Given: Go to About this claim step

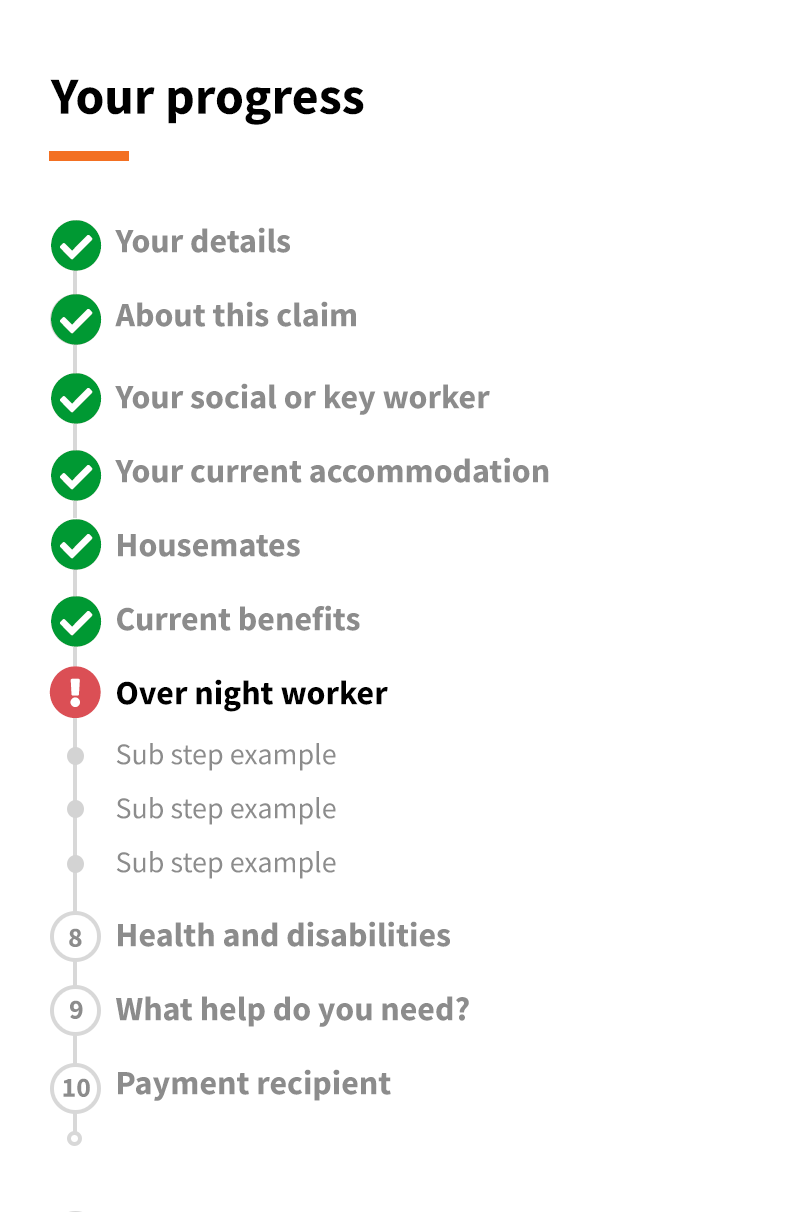Looking at the screenshot, I should point(236,316).
